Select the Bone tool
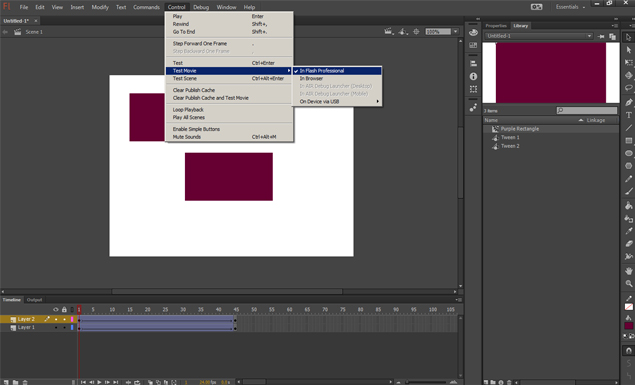Image resolution: width=635 pixels, height=385 pixels. (629, 256)
